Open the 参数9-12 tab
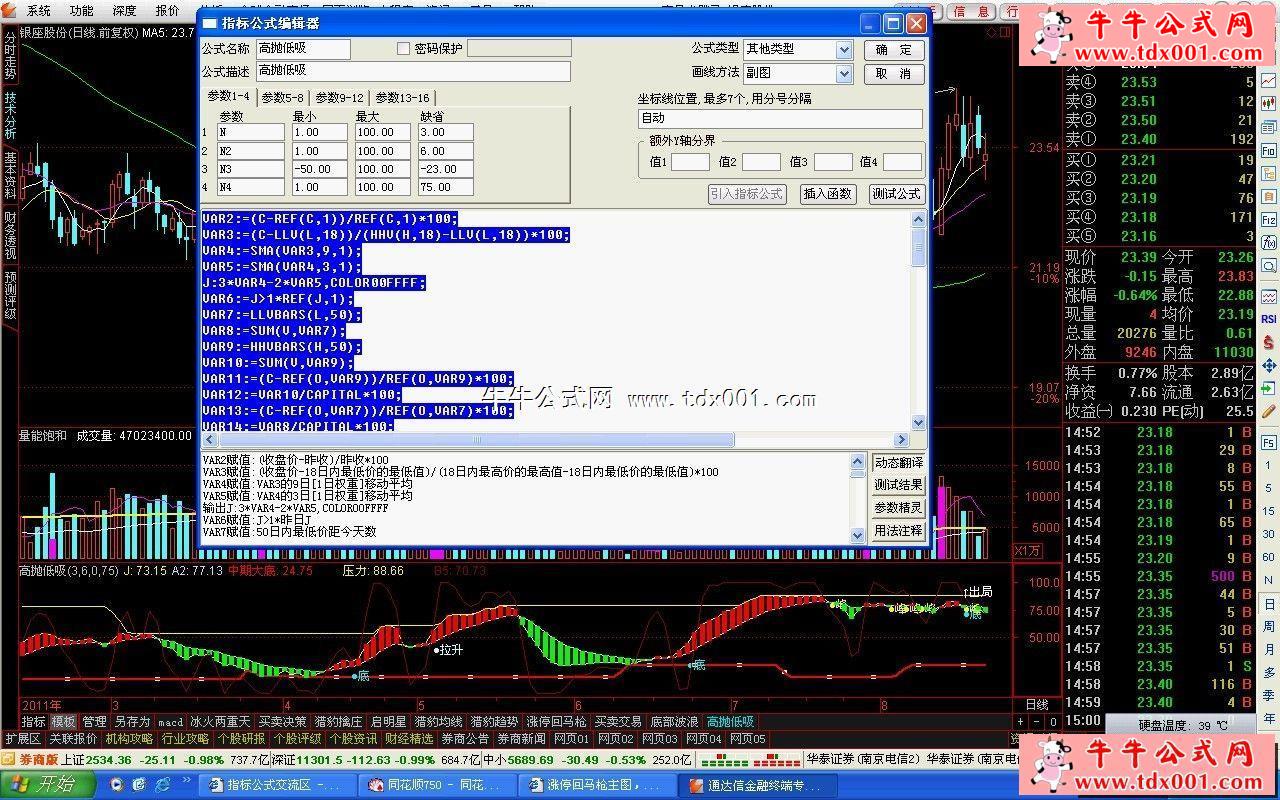The image size is (1280, 800). click(x=339, y=98)
